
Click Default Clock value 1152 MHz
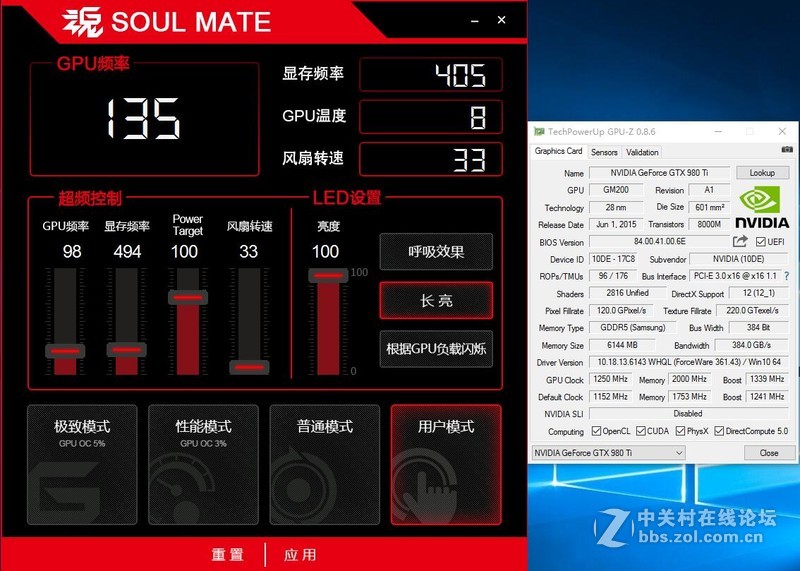pyautogui.click(x=610, y=396)
